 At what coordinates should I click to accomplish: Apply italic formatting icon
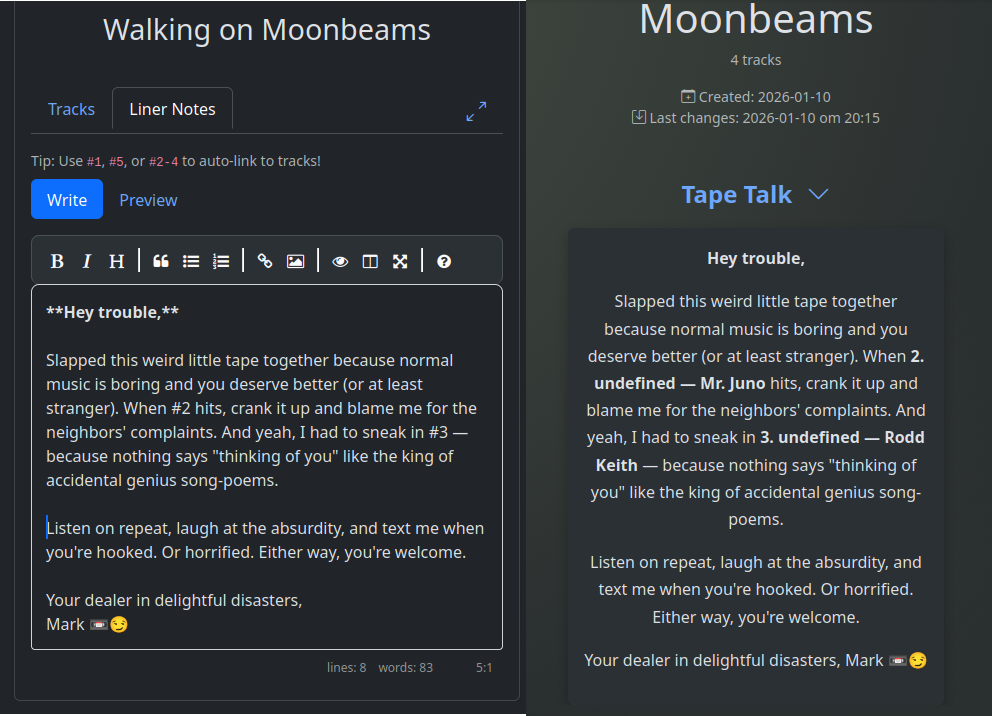(87, 261)
